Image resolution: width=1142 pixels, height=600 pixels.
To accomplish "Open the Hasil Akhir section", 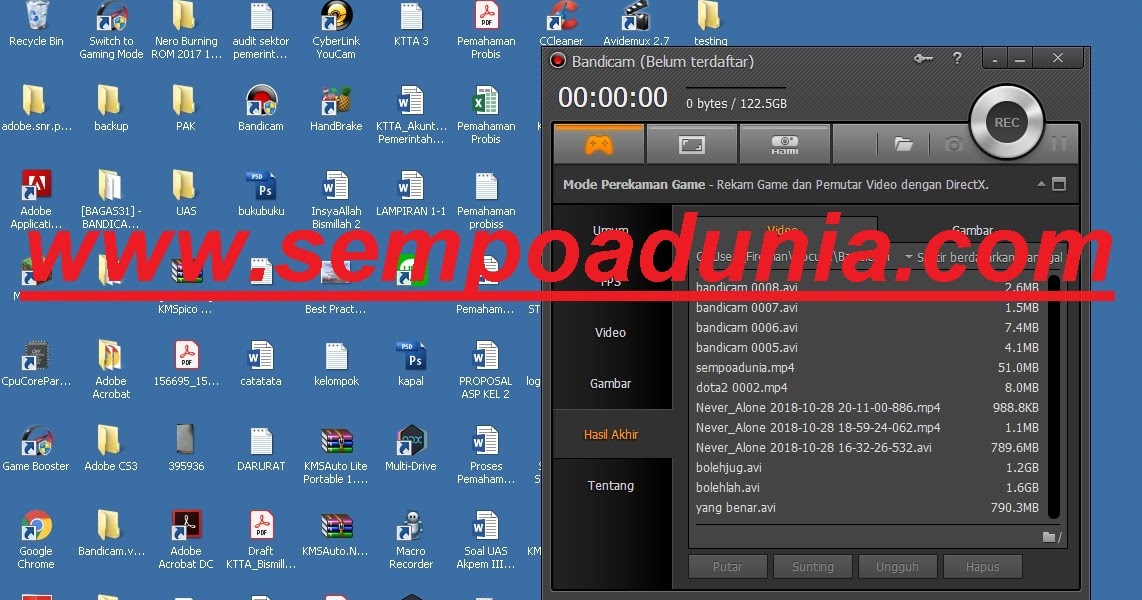I will point(610,434).
